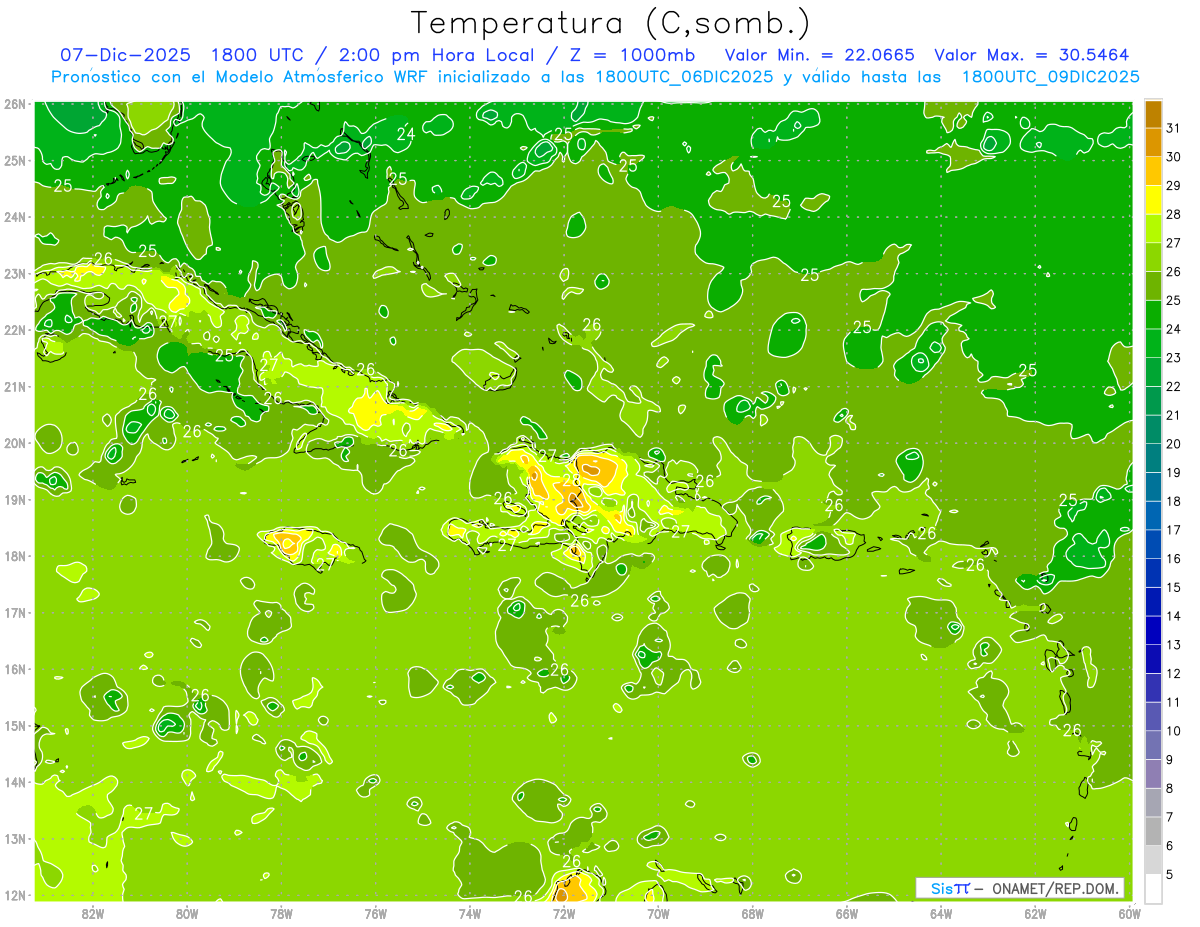Click the latitude axis label '14N'
1200x927 pixels.
coord(15,782)
